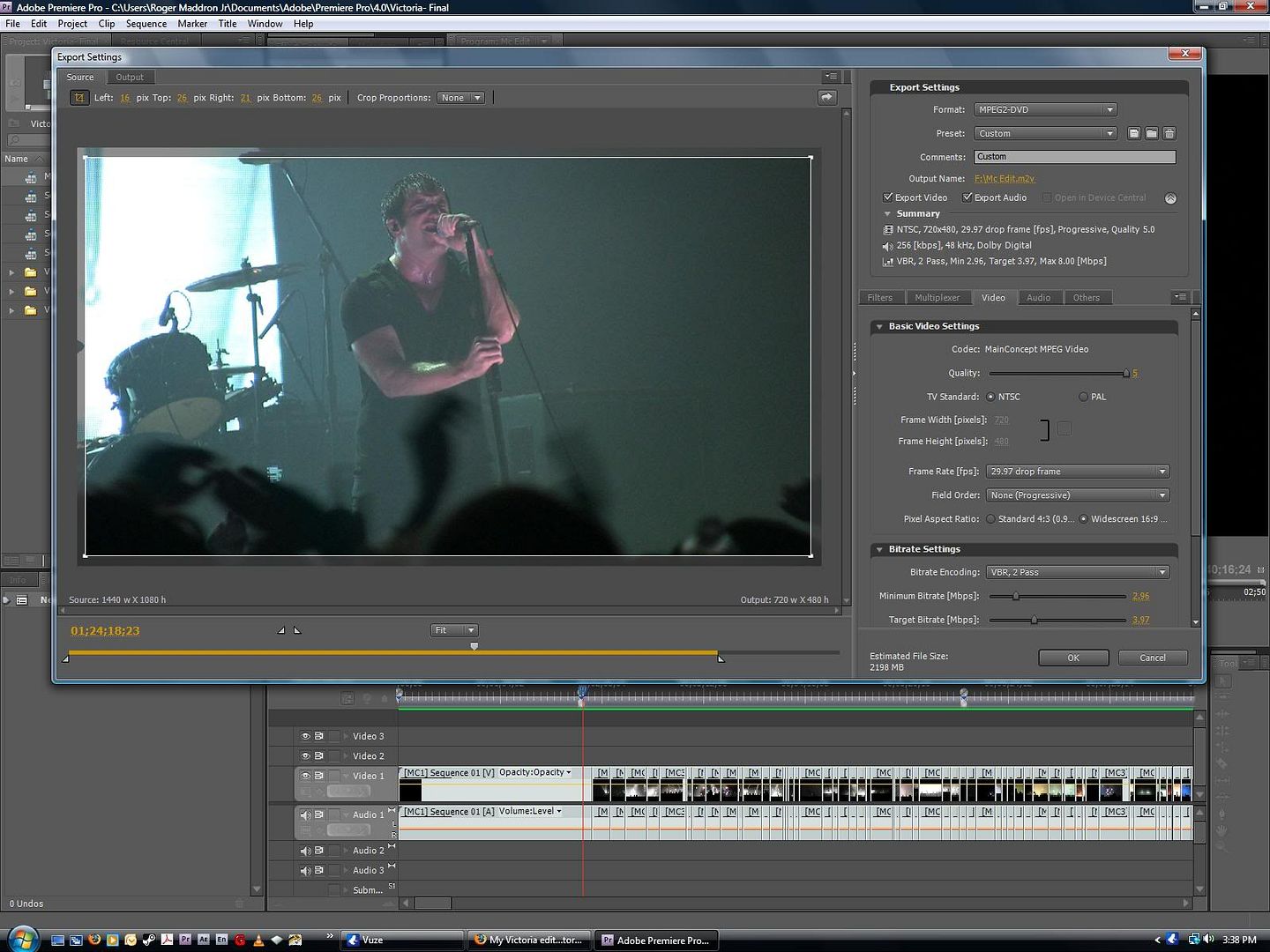Open the Frame Rate dropdown
The height and width of the screenshot is (952, 1270).
tap(1078, 472)
